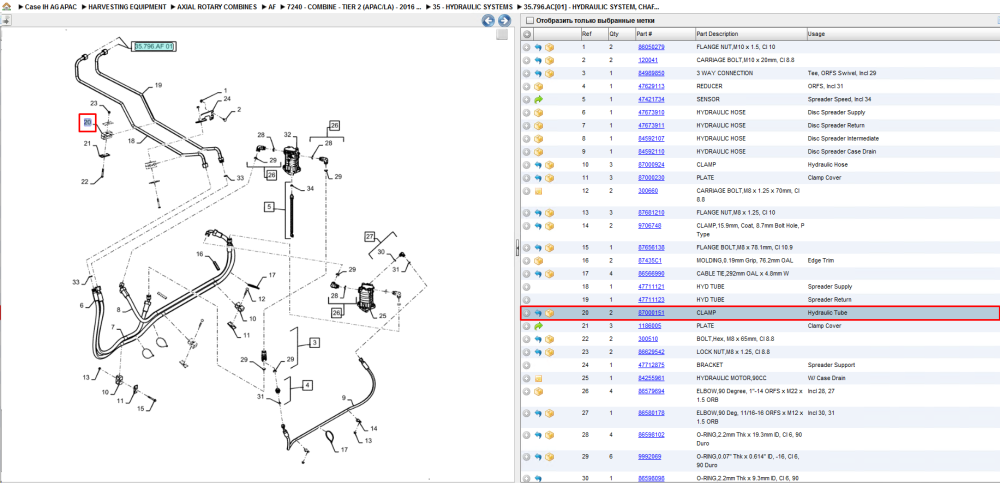Click boxed callout 27 on the diagram
1000x483 pixels.
tap(369, 236)
